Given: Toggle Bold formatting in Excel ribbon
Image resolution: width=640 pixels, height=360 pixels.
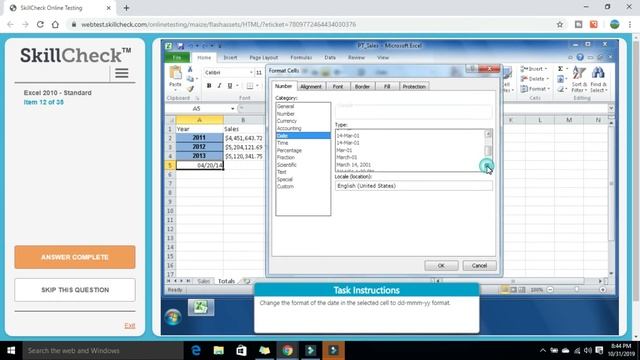Looking at the screenshot, I should [x=209, y=86].
